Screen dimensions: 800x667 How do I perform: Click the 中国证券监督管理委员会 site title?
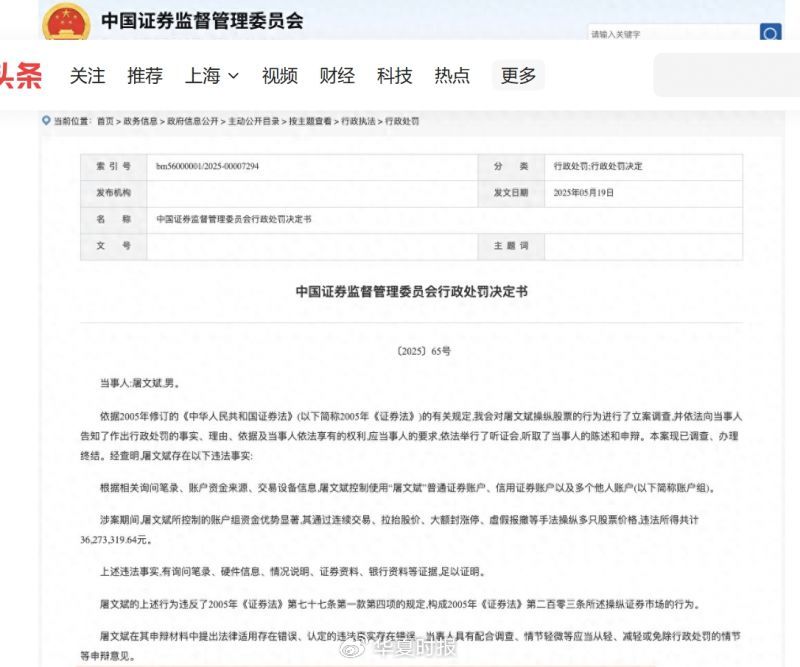tap(202, 21)
